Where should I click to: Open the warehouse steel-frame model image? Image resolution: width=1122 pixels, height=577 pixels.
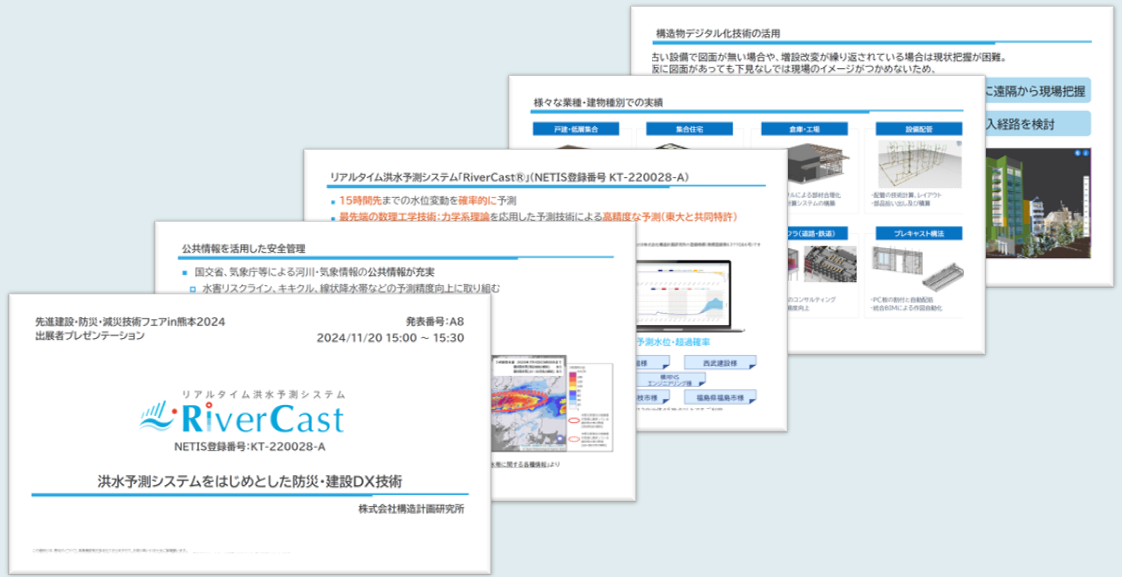[817, 164]
